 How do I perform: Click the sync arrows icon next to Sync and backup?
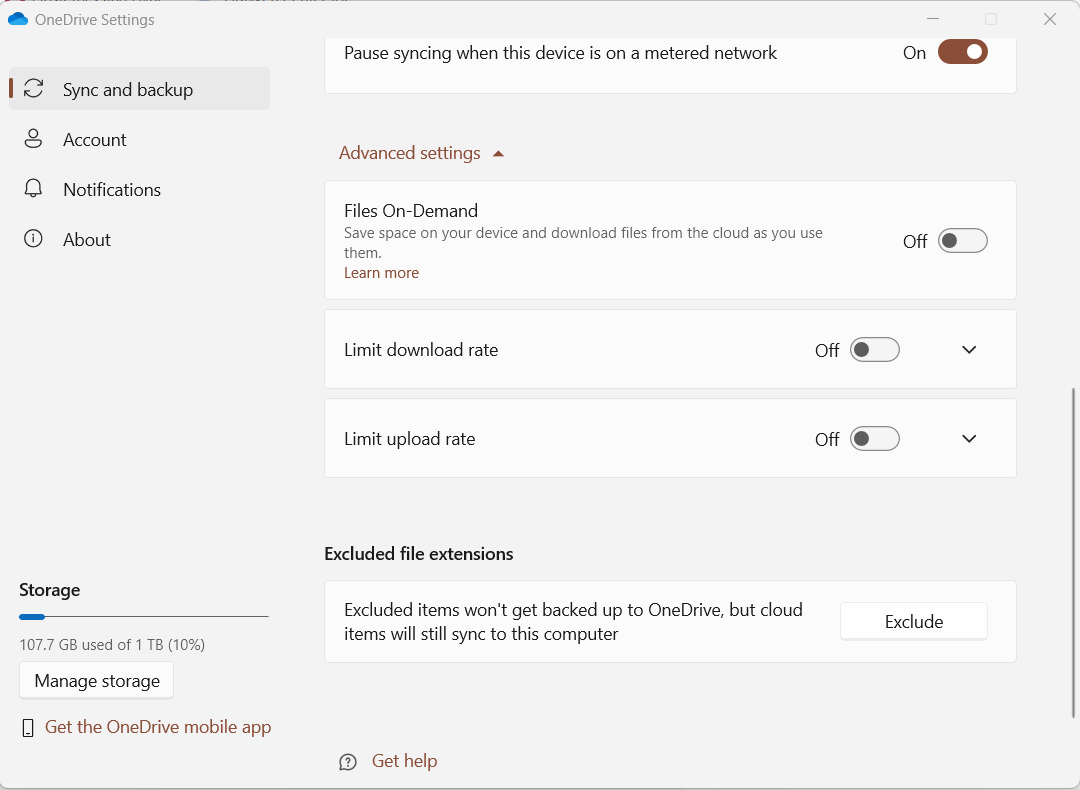tap(35, 89)
